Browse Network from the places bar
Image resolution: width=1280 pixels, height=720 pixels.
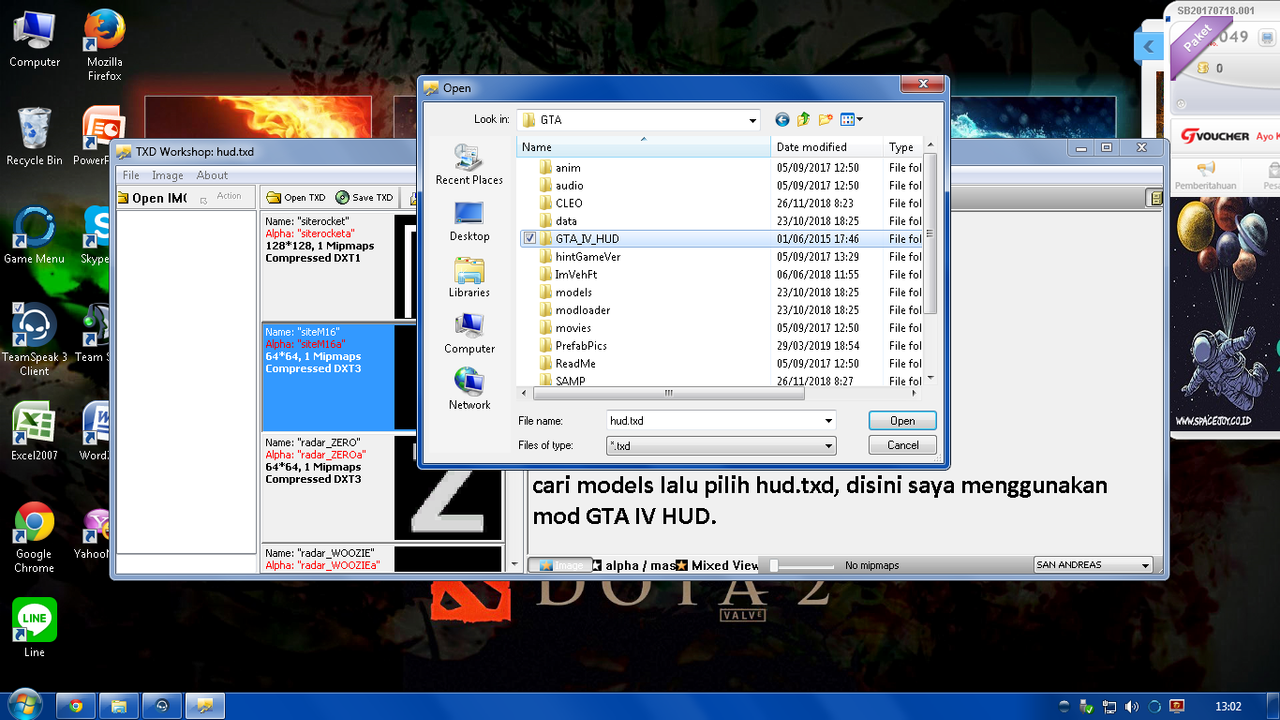point(469,389)
